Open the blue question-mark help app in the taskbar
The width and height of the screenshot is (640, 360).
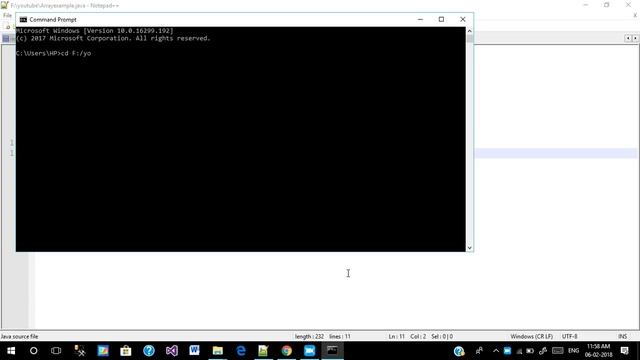click(149, 351)
